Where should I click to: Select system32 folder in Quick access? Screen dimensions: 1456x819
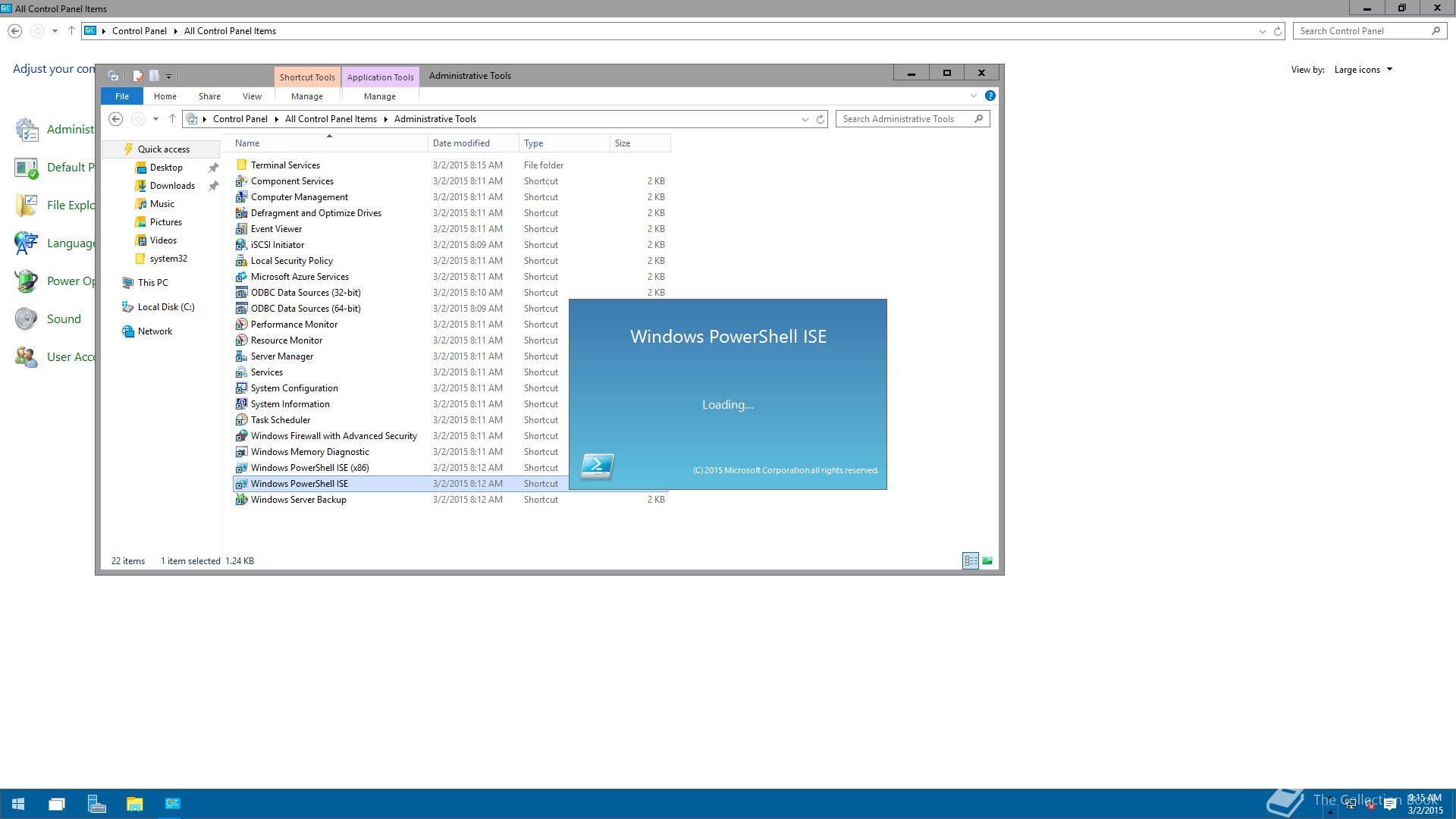(168, 259)
